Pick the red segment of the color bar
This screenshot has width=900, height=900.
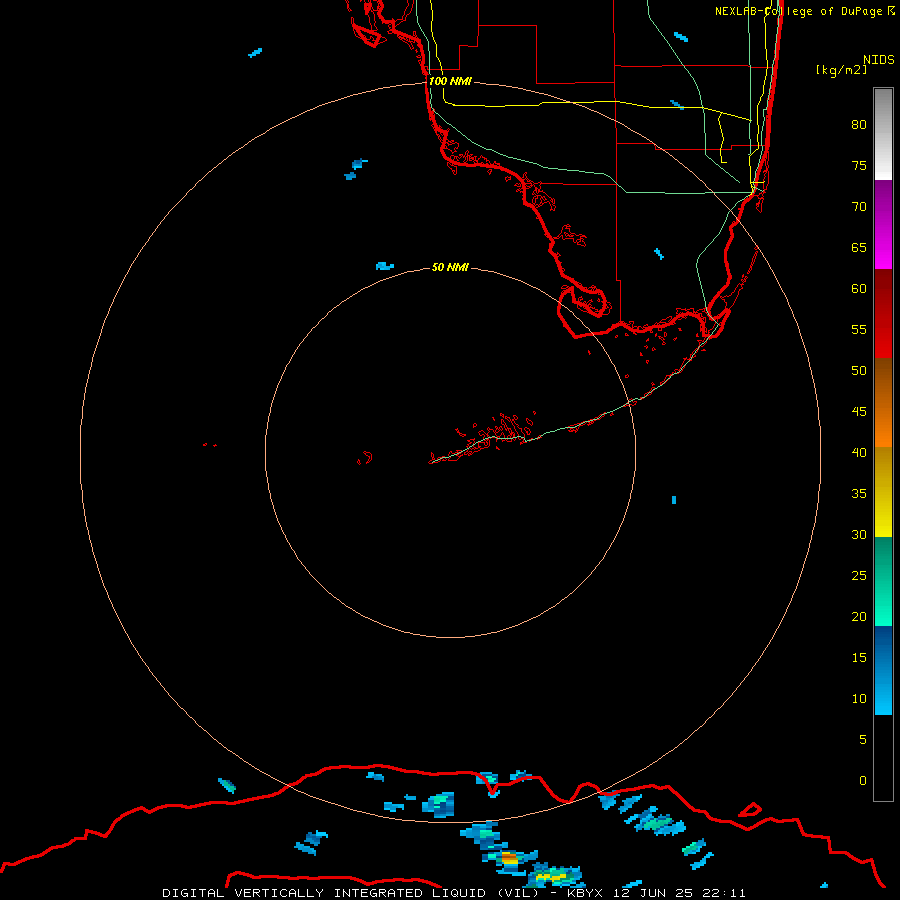click(883, 314)
